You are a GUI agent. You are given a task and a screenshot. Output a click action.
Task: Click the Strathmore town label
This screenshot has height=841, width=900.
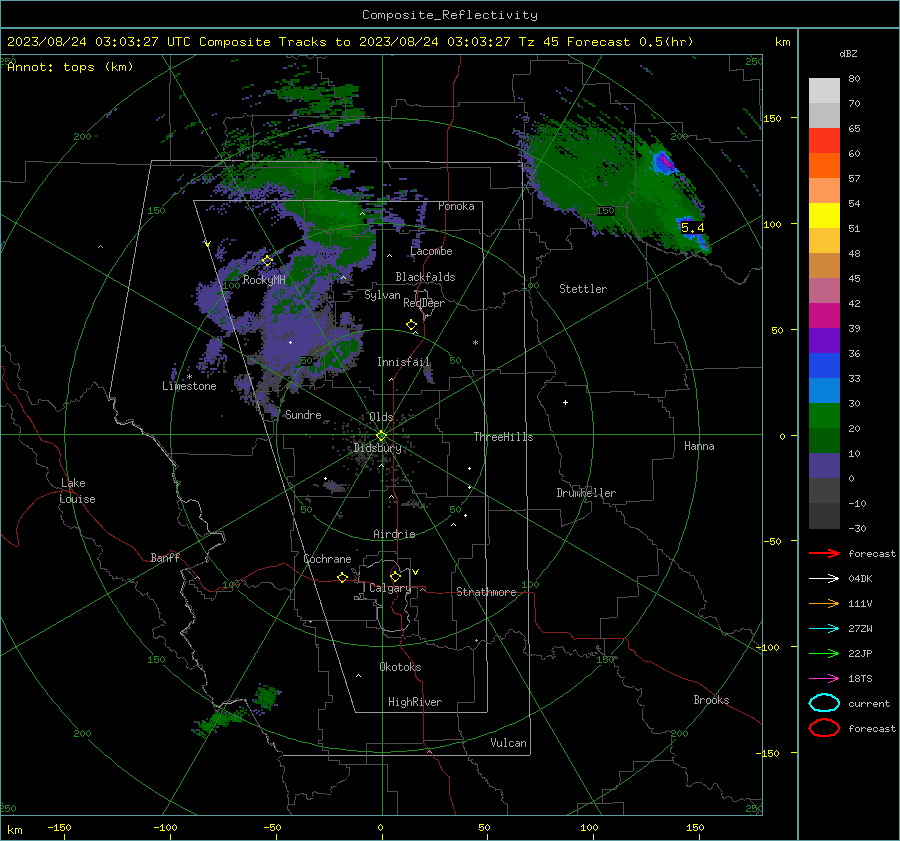486,592
